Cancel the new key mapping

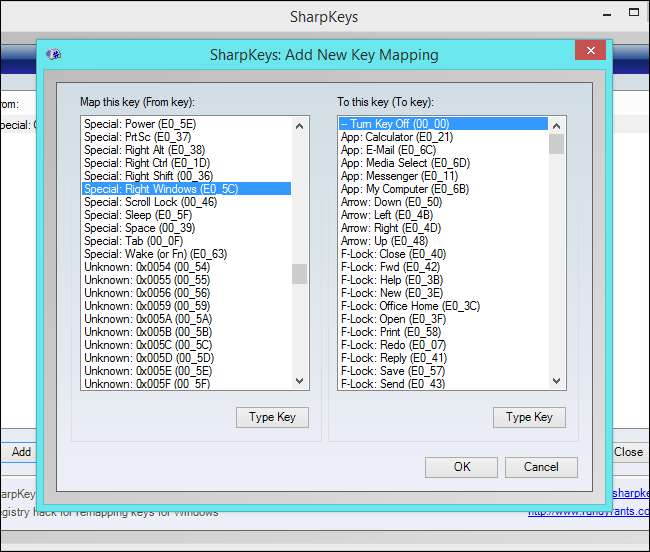(541, 467)
